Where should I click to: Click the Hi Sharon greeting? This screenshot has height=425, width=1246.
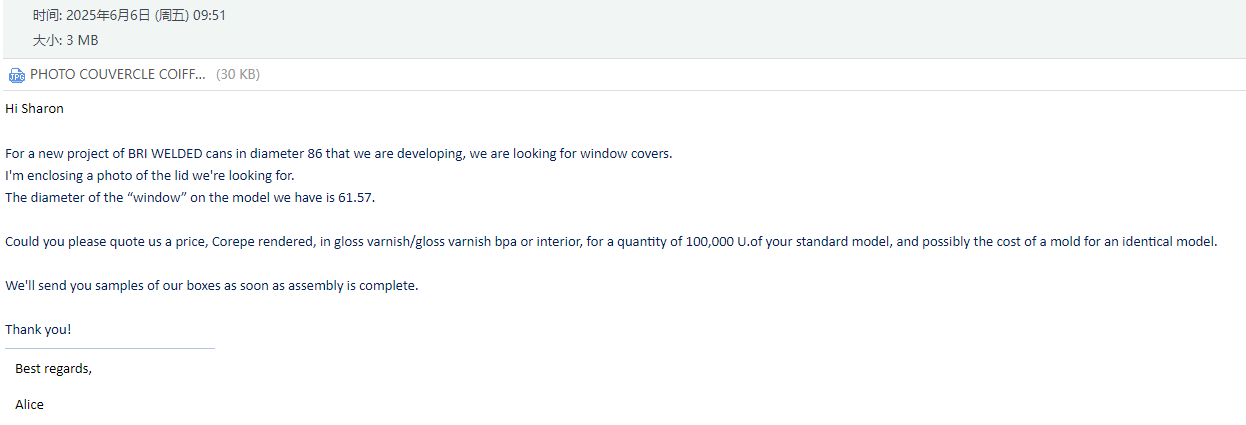click(34, 108)
